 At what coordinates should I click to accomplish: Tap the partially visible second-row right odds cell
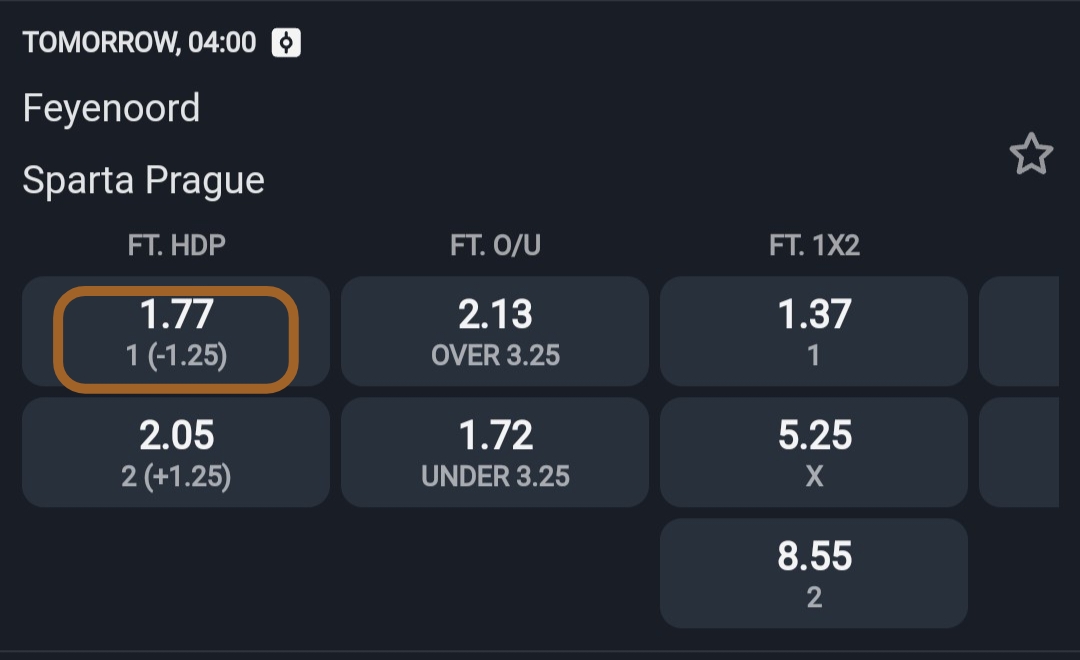coord(1020,451)
